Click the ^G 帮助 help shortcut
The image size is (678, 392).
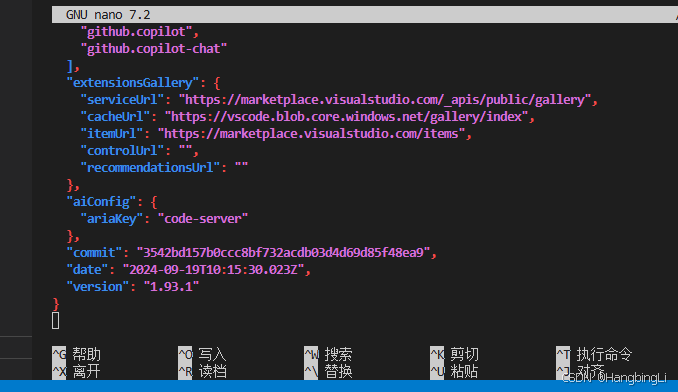click(77, 354)
